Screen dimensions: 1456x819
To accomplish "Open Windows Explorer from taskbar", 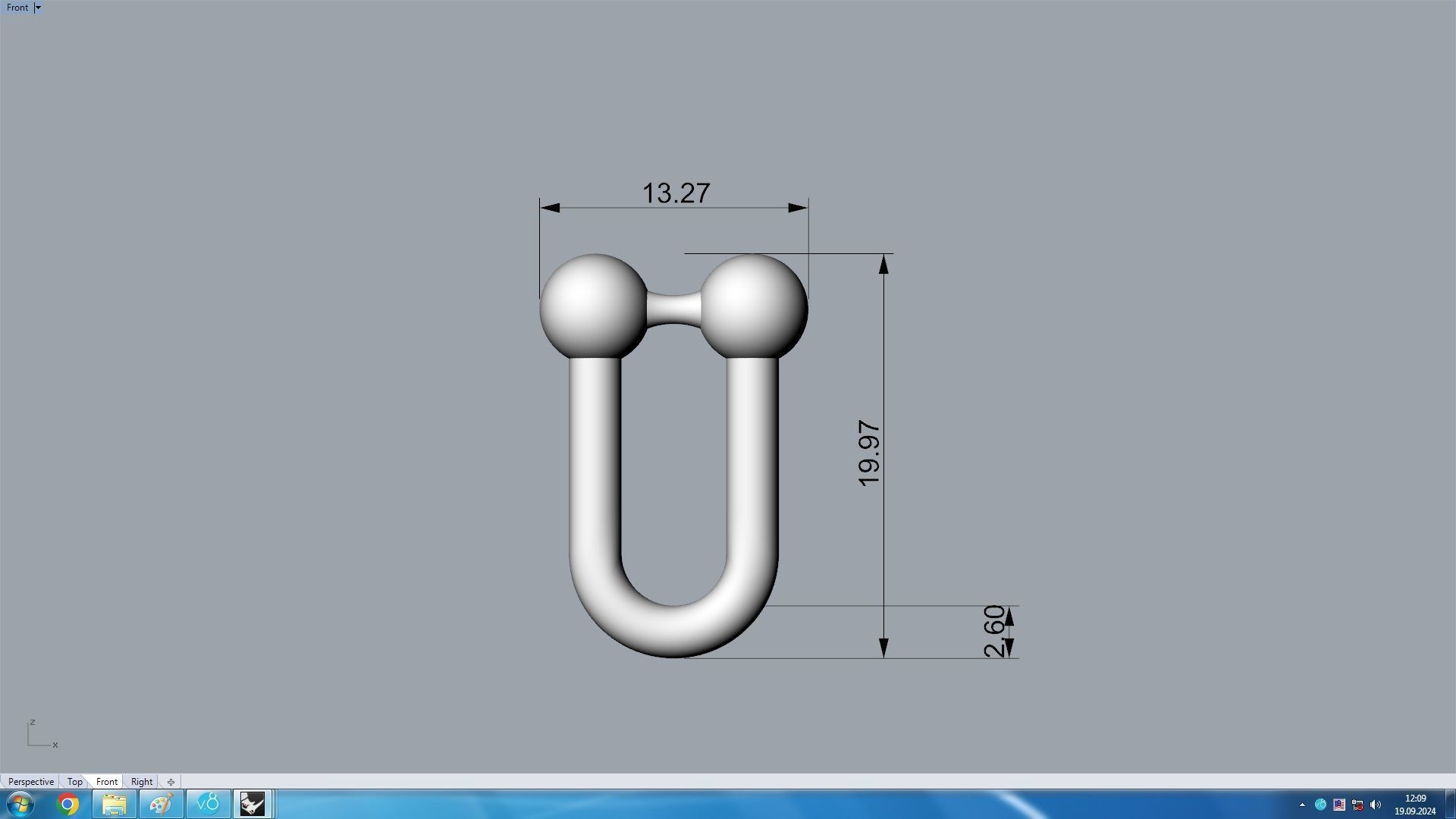I will [115, 804].
